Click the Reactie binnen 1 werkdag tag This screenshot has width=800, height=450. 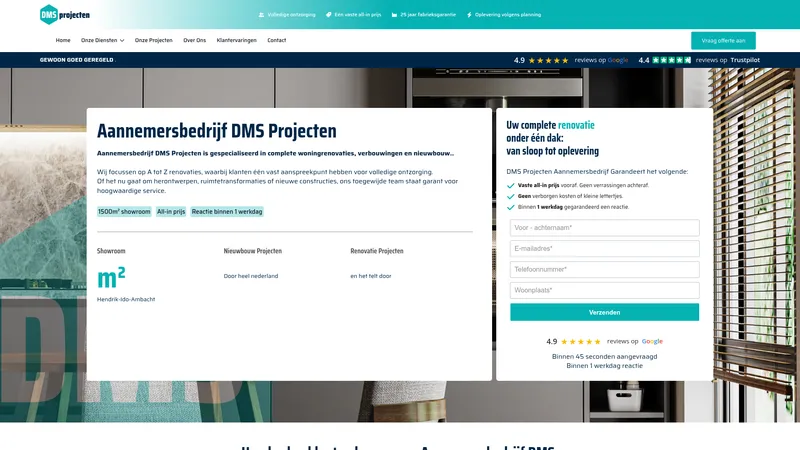click(227, 212)
